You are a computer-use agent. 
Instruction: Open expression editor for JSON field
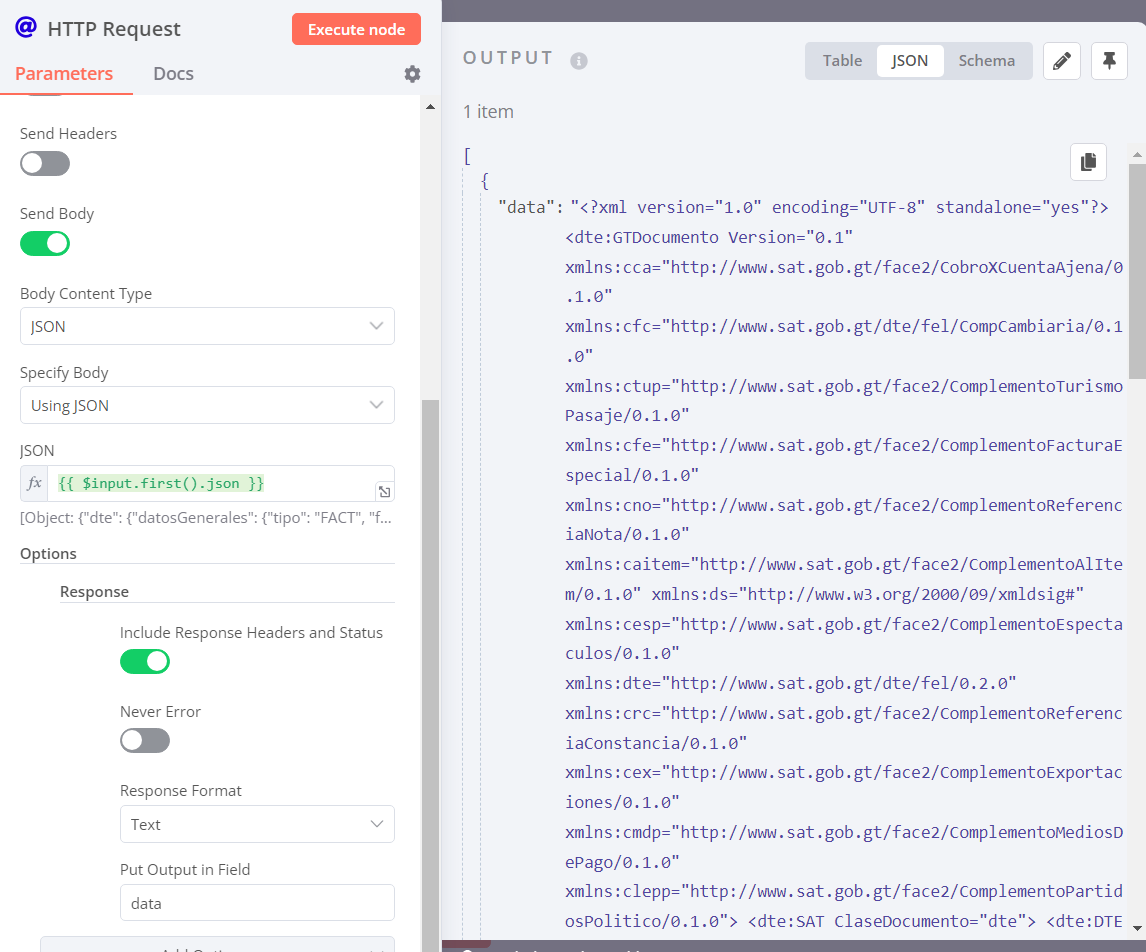tap(384, 491)
